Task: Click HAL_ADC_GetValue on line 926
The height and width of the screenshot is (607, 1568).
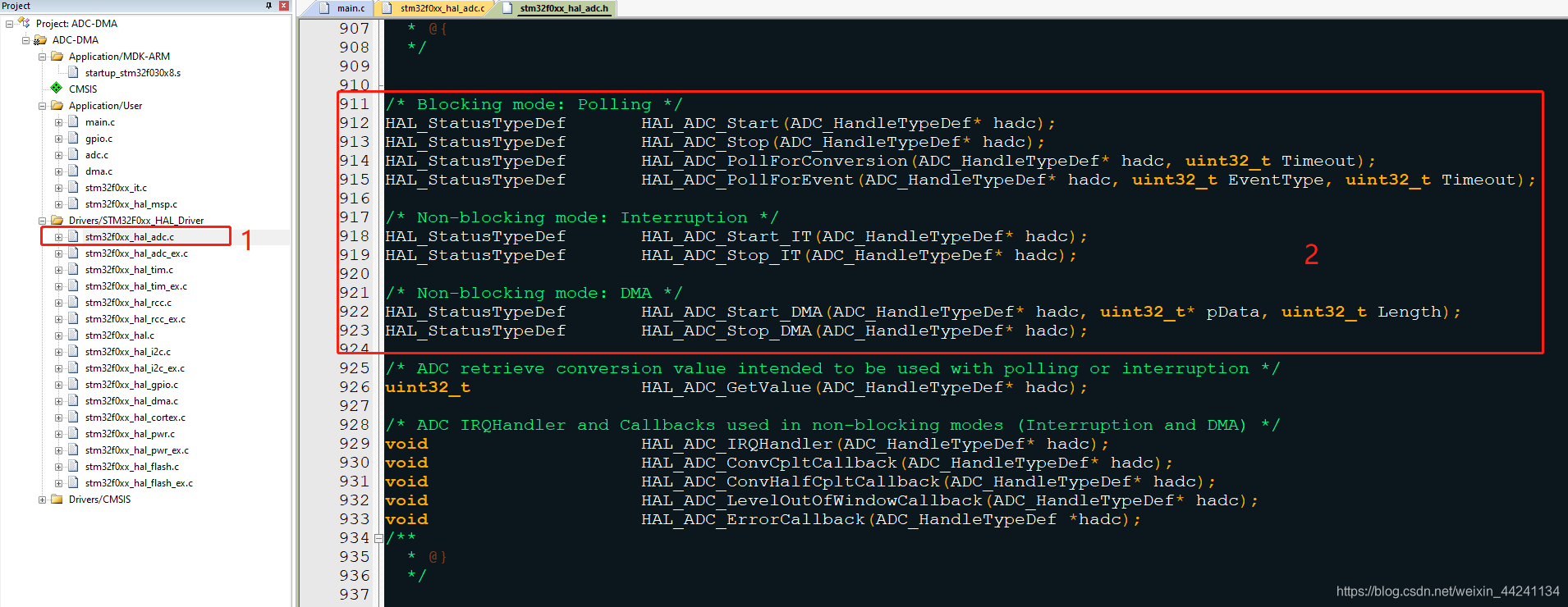Action: point(727,388)
